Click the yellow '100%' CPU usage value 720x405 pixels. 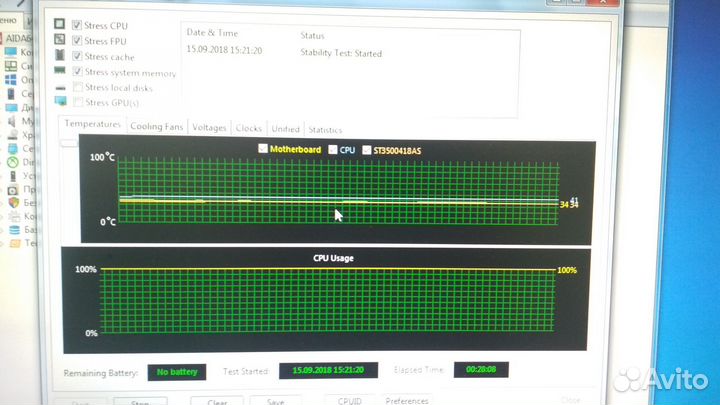tap(567, 270)
